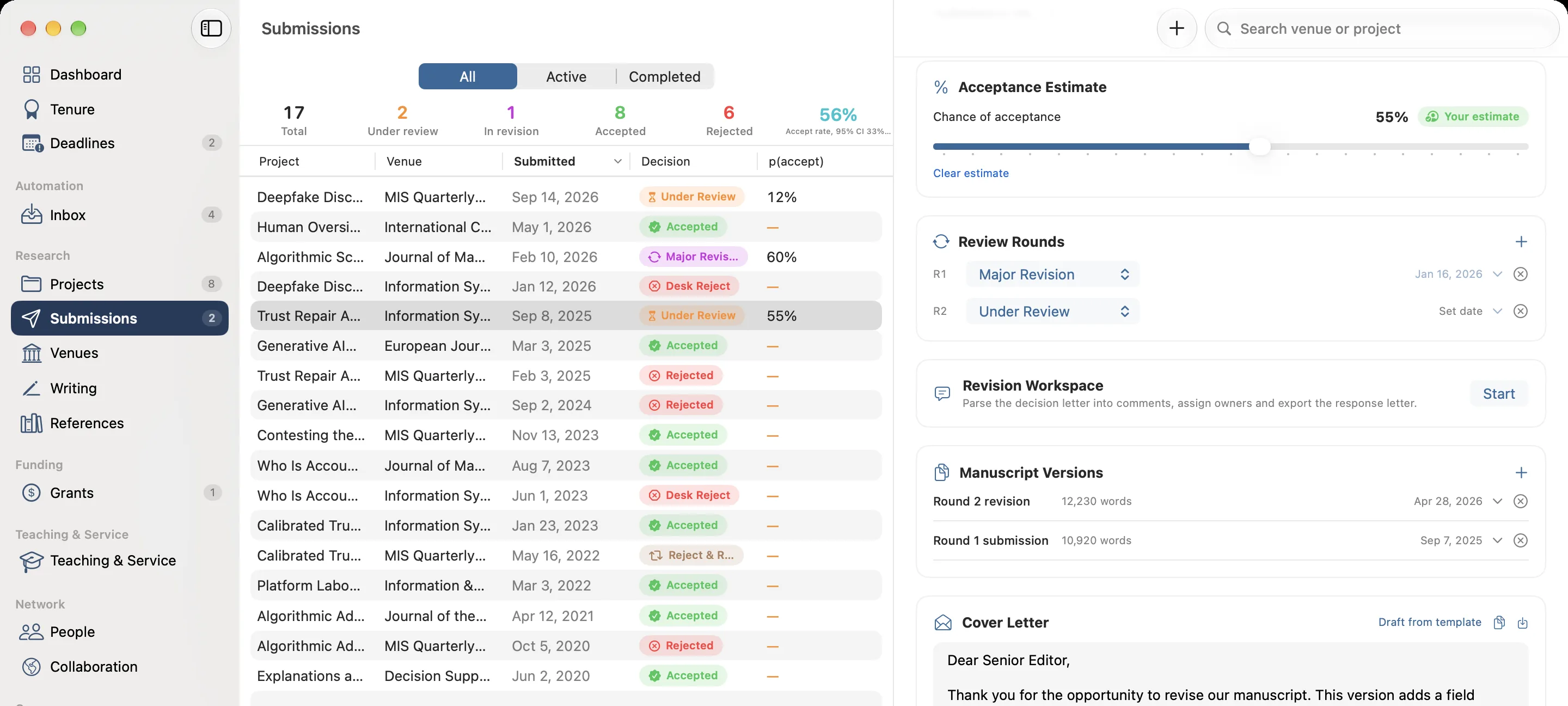Start the Revision Workspace
The image size is (1568, 706).
(x=1499, y=394)
